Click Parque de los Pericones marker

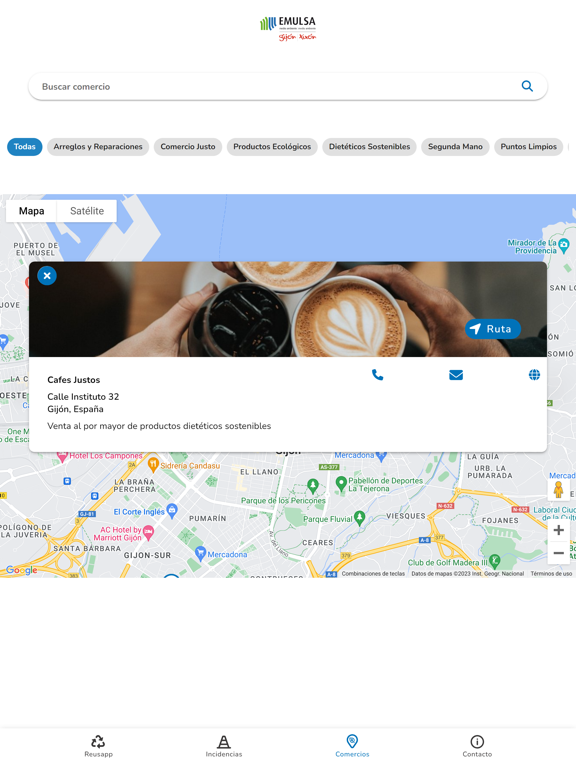click(313, 486)
